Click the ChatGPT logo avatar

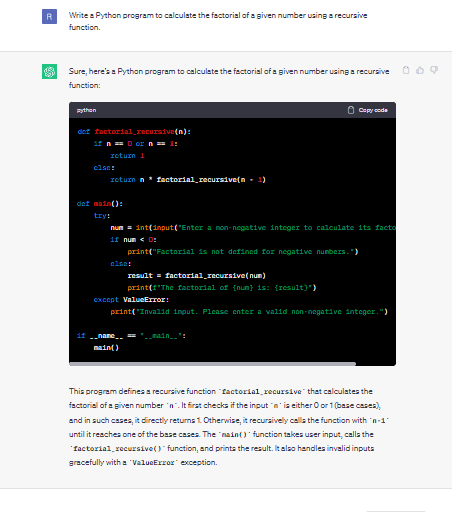click(49, 71)
